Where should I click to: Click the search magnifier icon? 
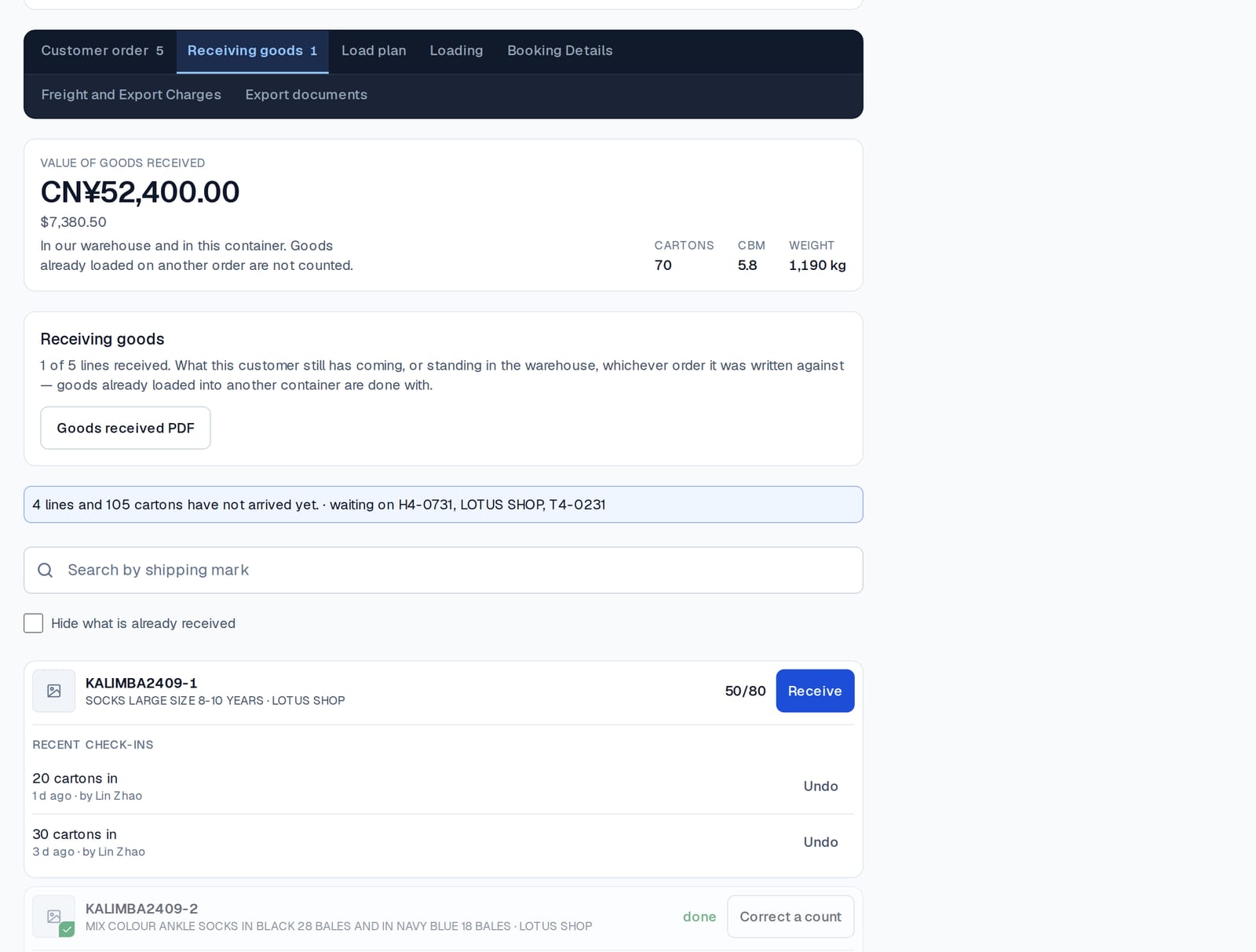[46, 570]
